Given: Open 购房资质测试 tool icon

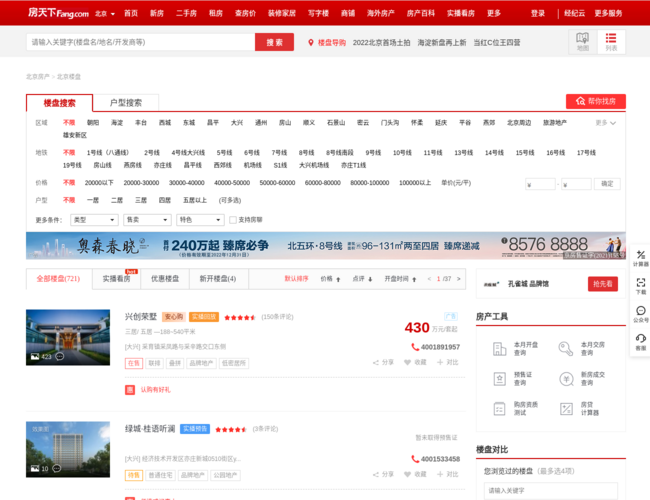Looking at the screenshot, I should coord(500,409).
